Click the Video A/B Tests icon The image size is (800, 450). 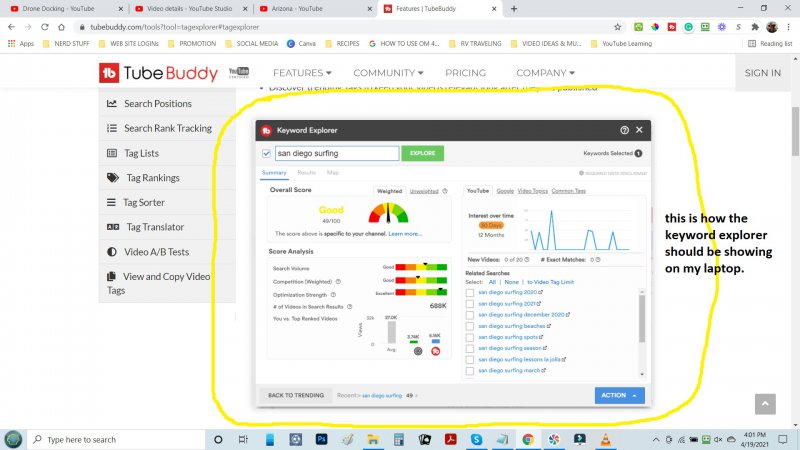[x=112, y=252]
